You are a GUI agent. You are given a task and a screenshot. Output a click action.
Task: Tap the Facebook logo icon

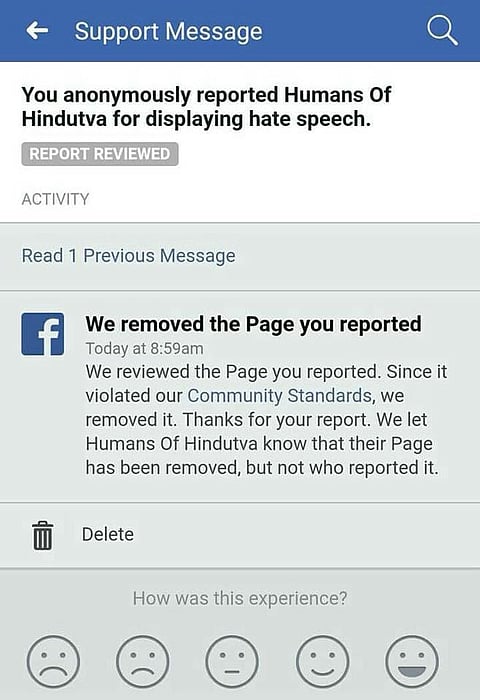point(43,334)
